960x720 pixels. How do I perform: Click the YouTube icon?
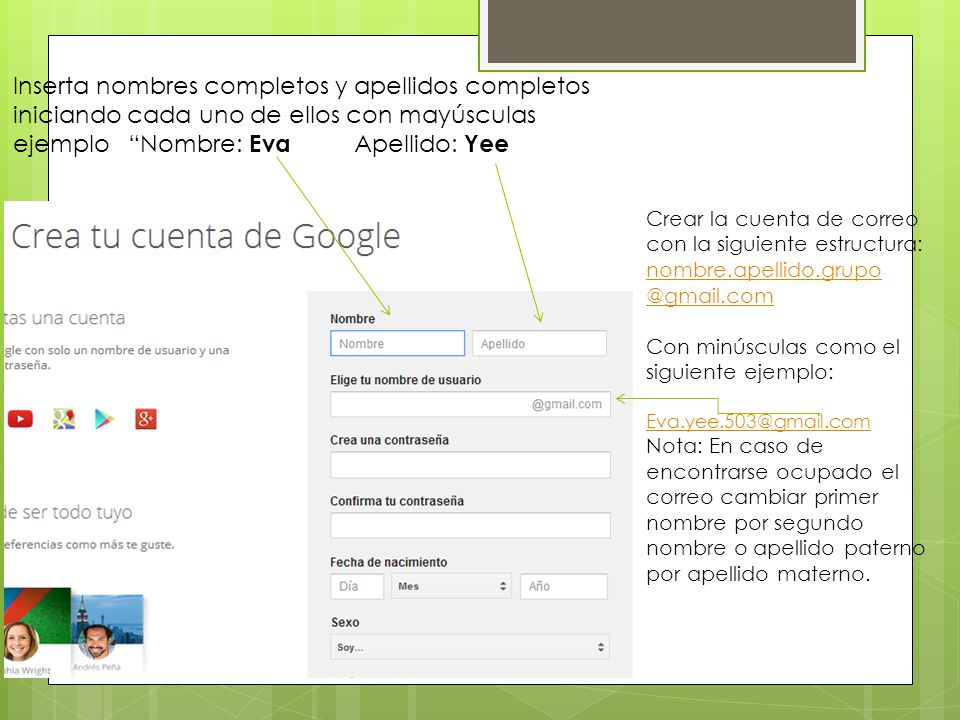click(20, 419)
